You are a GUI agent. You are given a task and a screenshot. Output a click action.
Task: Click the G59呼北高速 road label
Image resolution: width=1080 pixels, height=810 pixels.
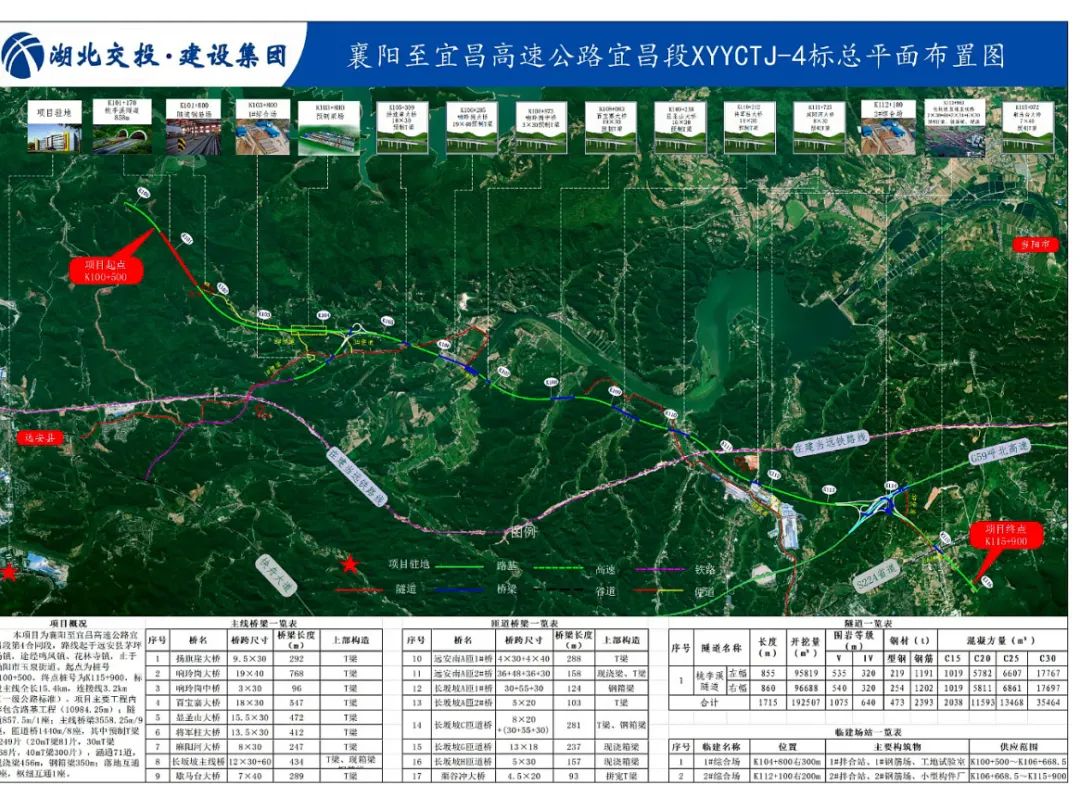coord(999,452)
